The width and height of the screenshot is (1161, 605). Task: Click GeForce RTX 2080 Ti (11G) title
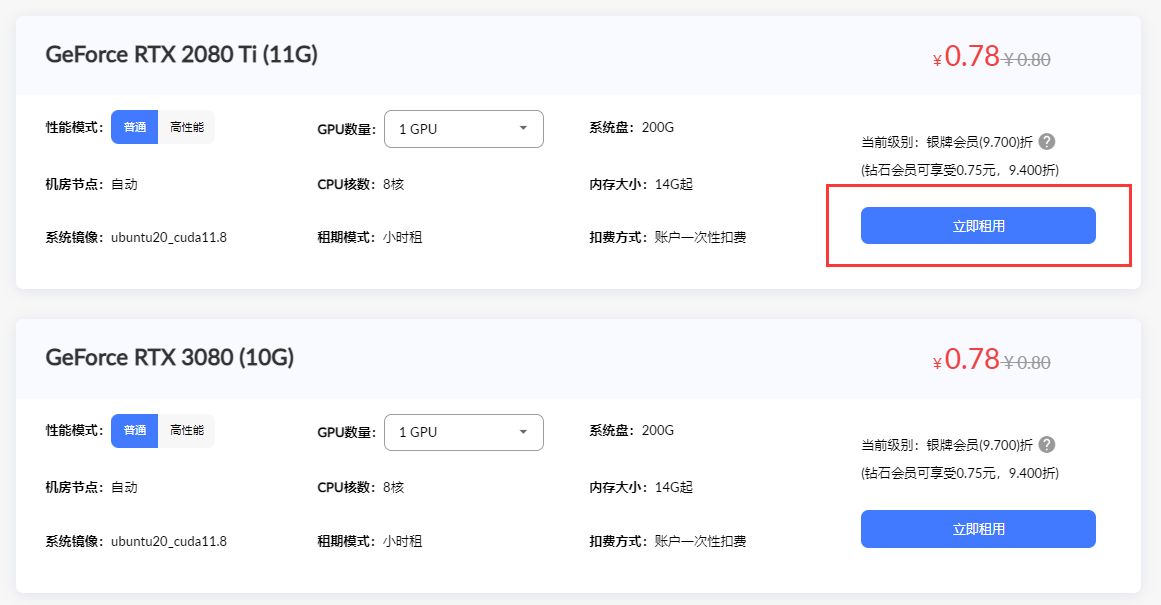click(181, 55)
